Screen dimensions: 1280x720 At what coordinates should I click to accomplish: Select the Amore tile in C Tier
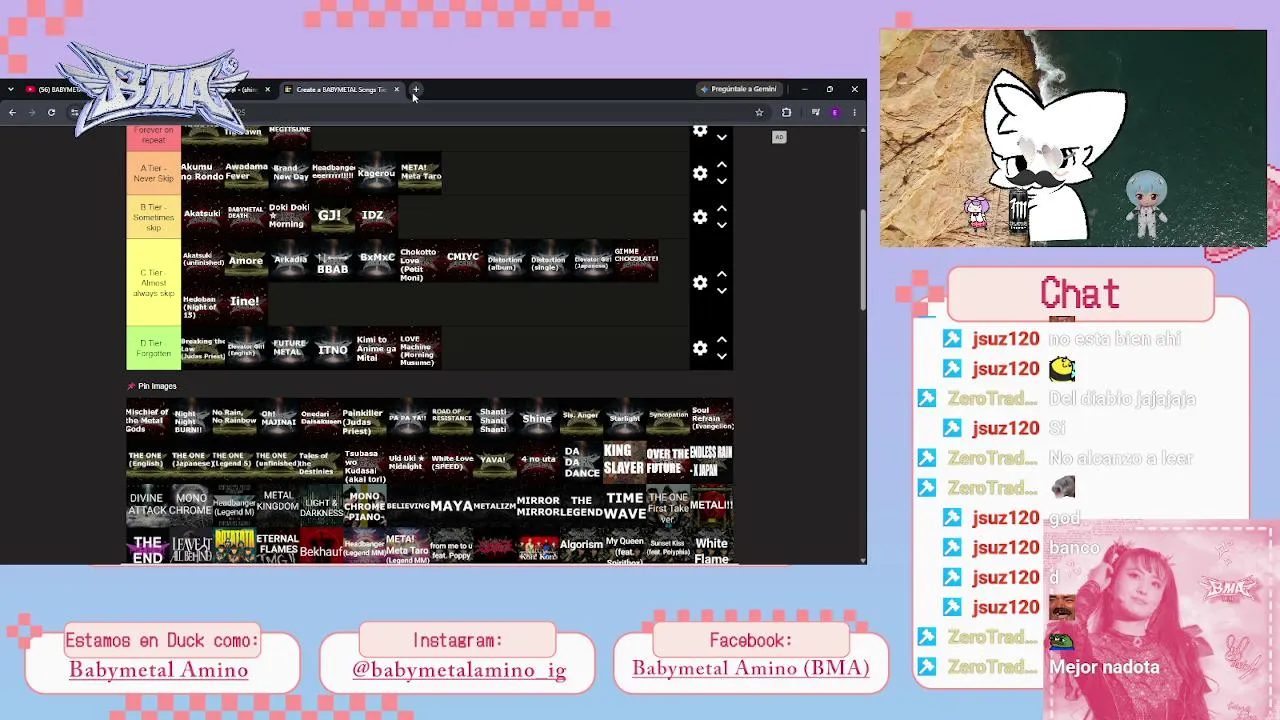click(246, 261)
